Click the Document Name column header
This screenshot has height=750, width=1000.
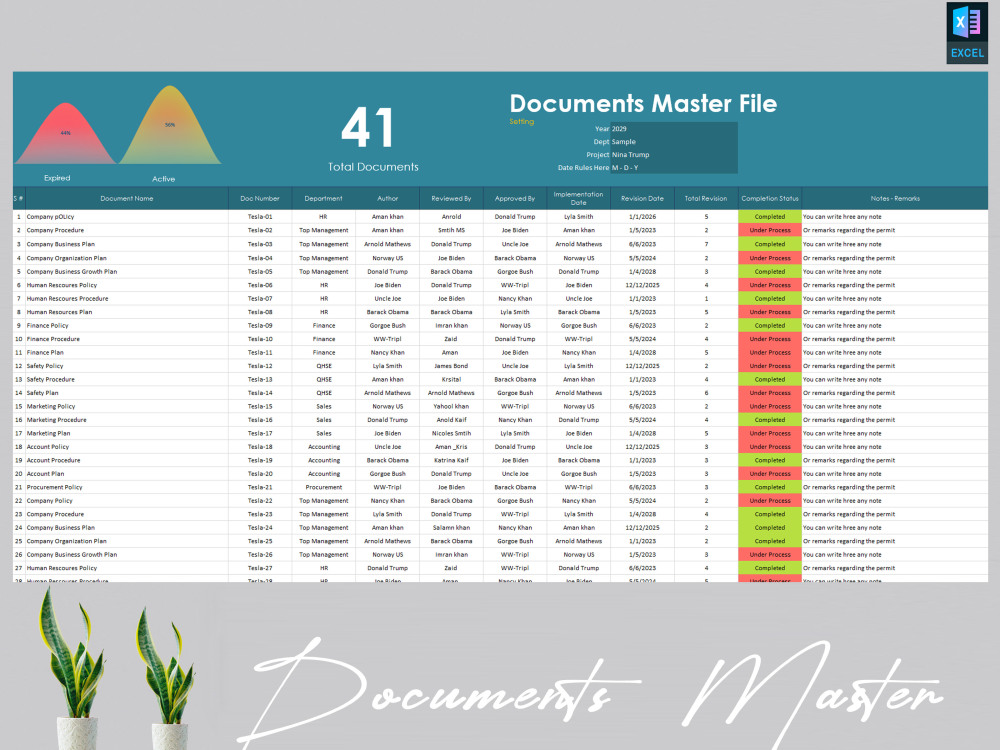click(x=126, y=198)
